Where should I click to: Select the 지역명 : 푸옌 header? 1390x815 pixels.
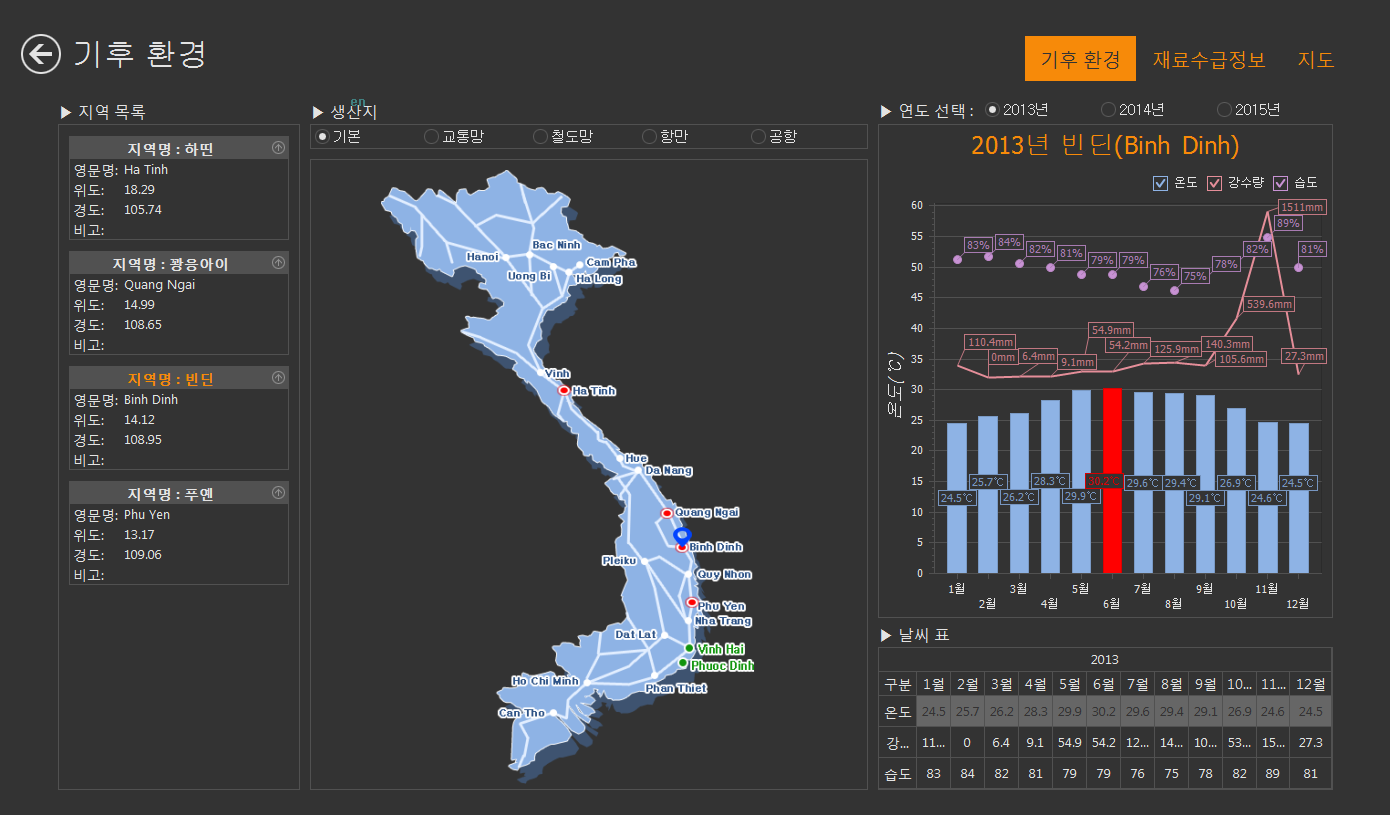170,494
